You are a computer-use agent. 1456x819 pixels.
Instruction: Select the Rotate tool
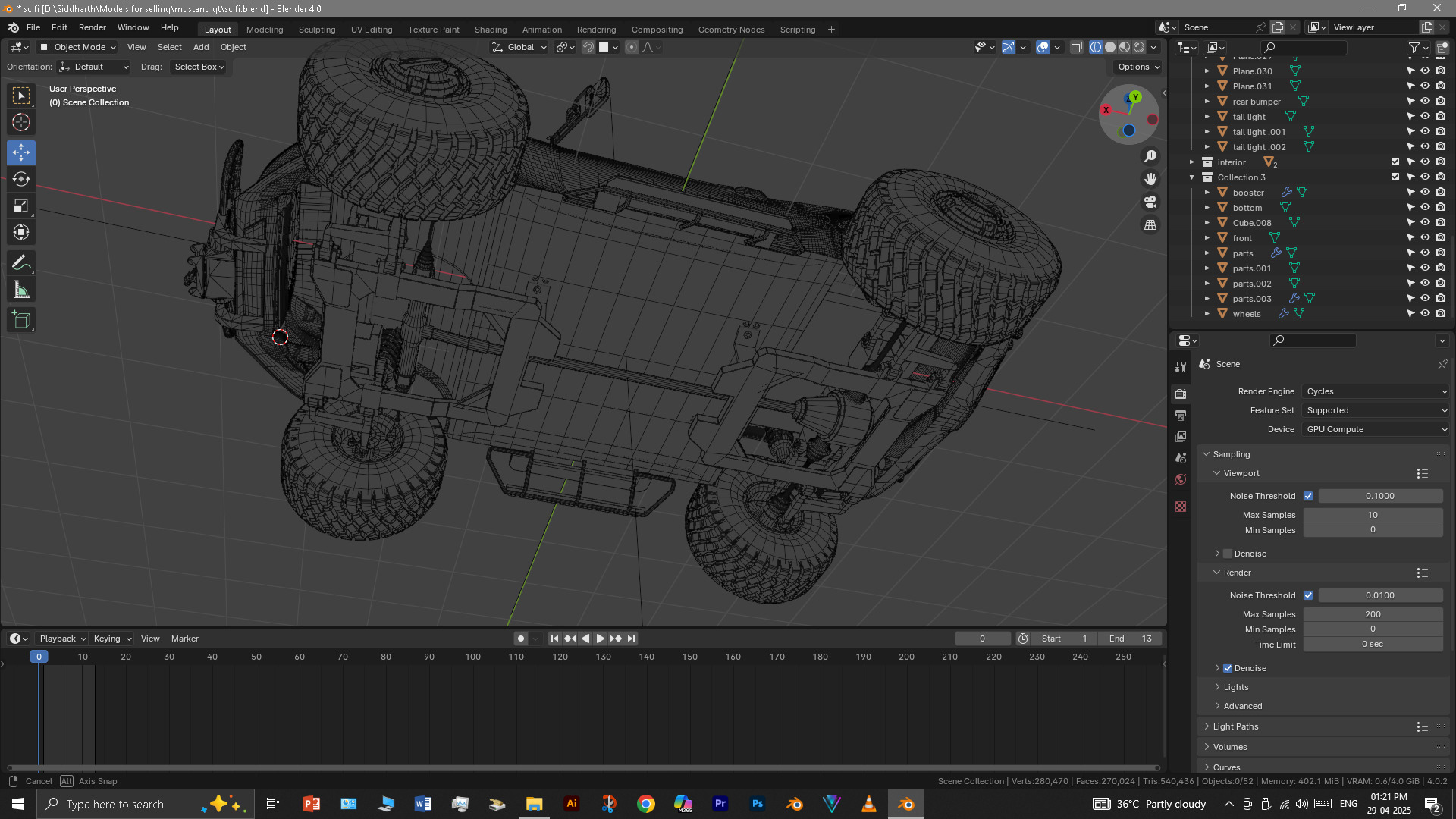(21, 179)
